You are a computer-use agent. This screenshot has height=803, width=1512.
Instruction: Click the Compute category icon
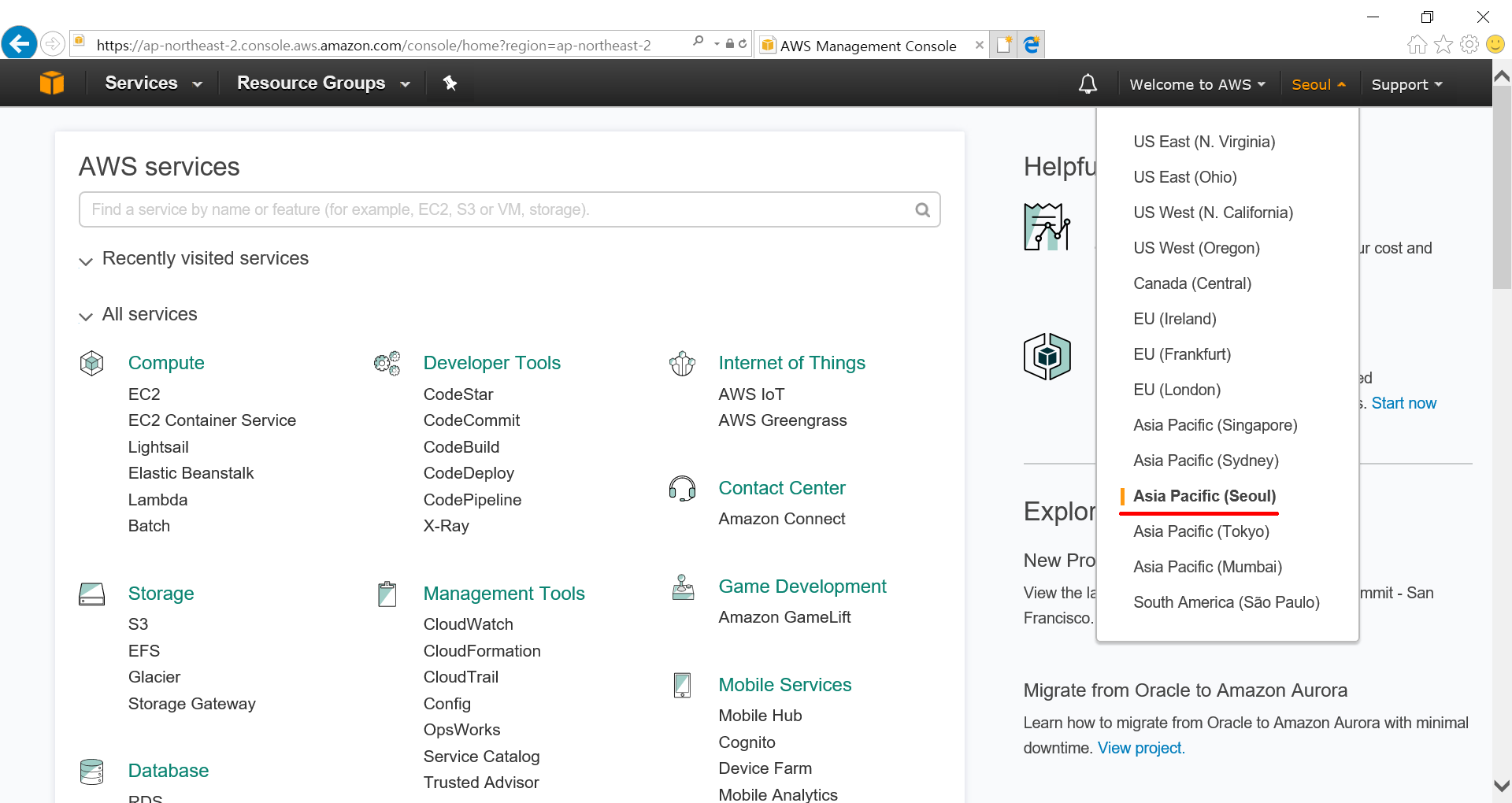(x=92, y=363)
